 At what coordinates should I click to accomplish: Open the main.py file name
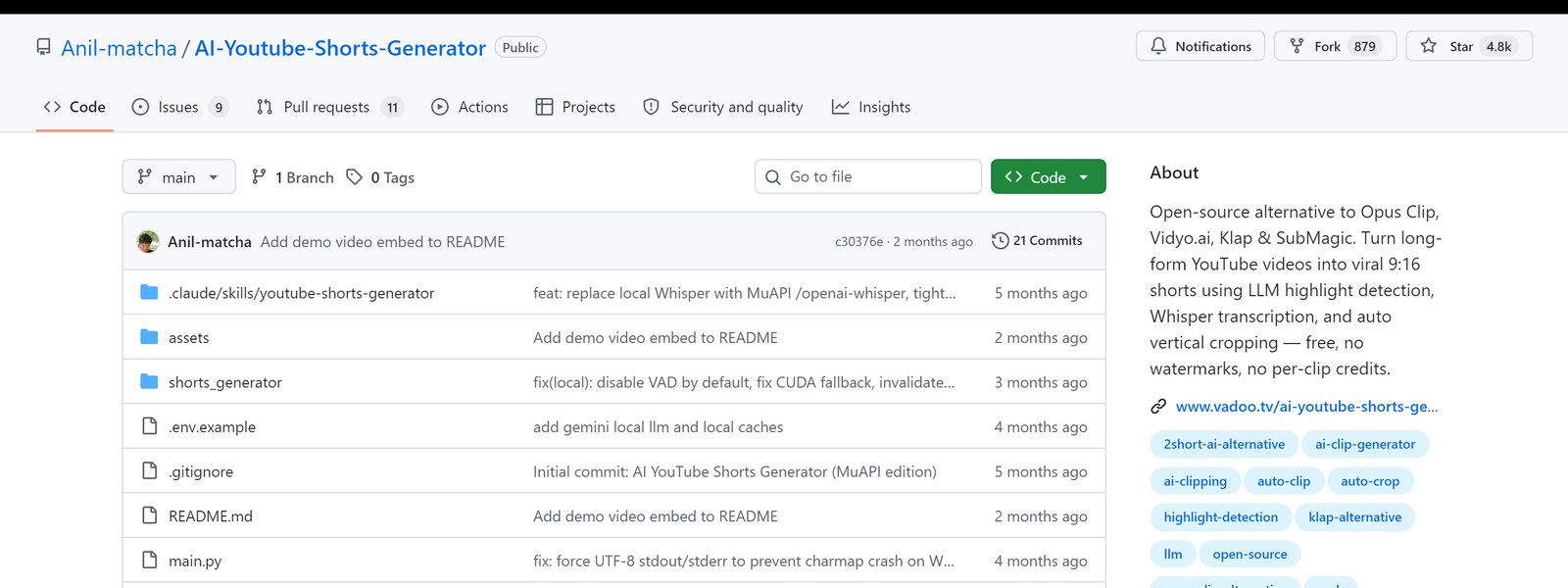(195, 561)
